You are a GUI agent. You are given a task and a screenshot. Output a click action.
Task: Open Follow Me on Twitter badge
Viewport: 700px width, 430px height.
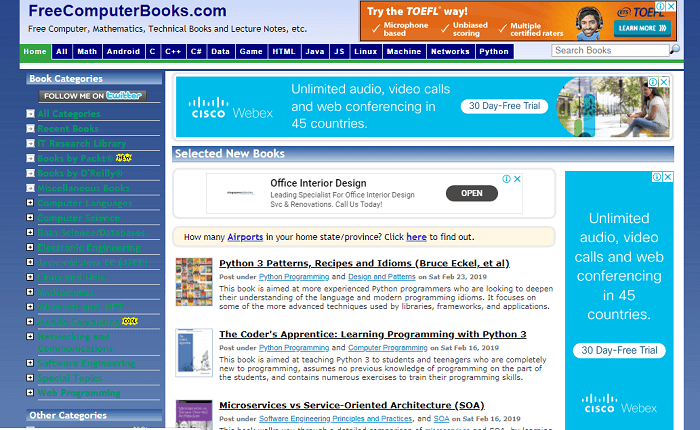[92, 96]
